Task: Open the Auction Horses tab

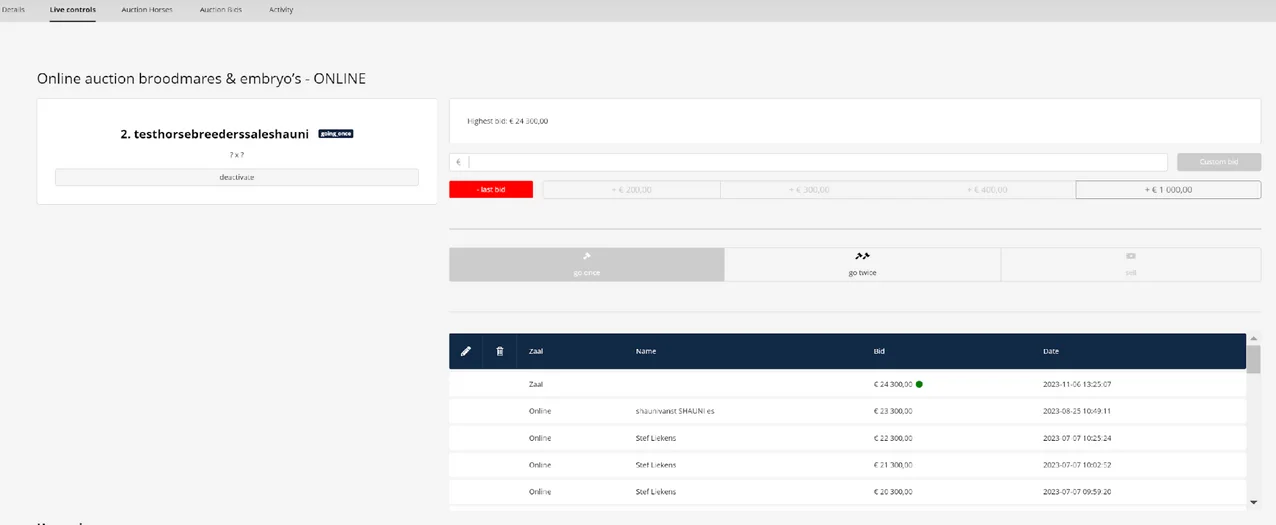Action: coord(147,9)
